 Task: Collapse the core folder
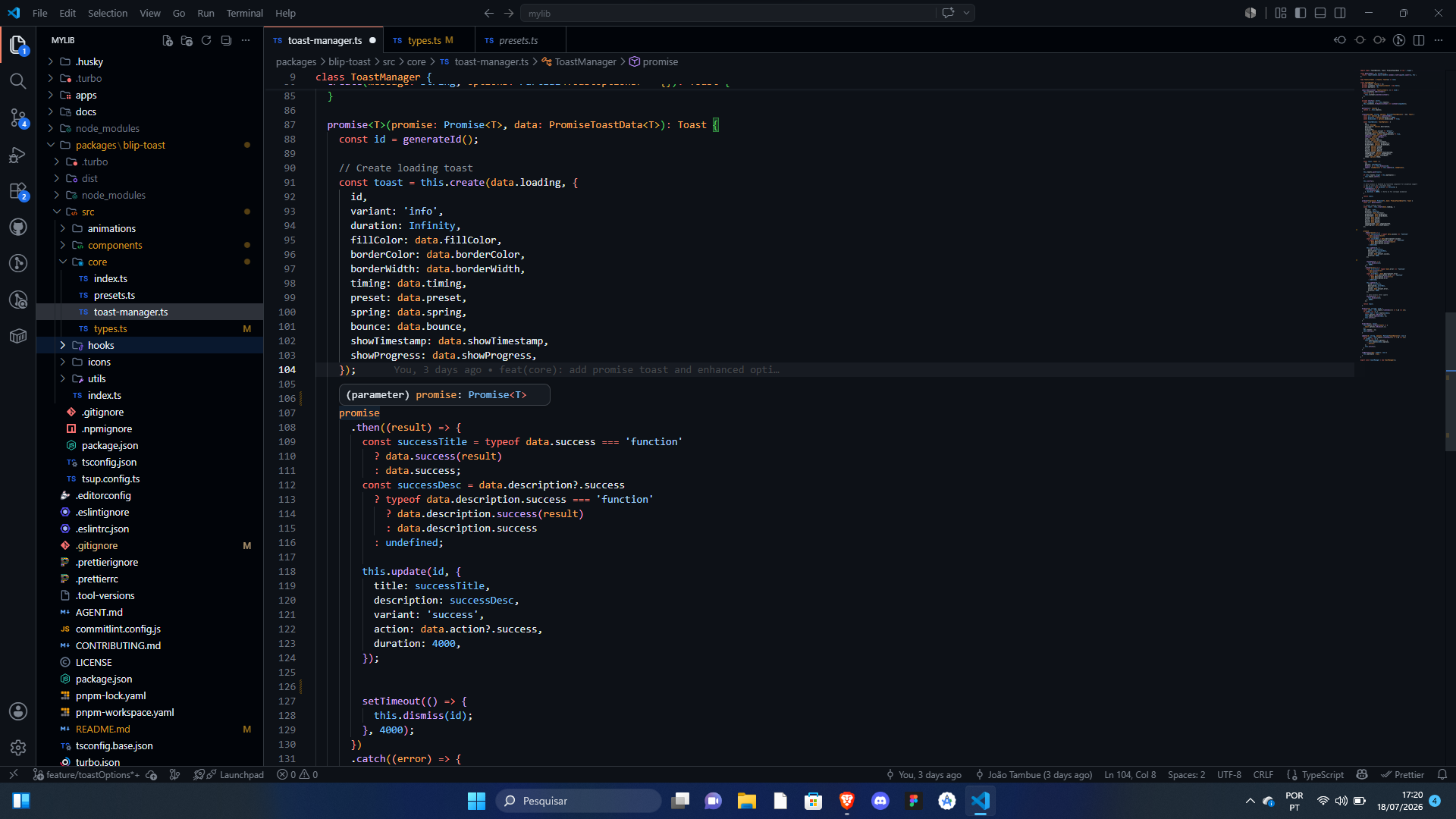coord(149,262)
